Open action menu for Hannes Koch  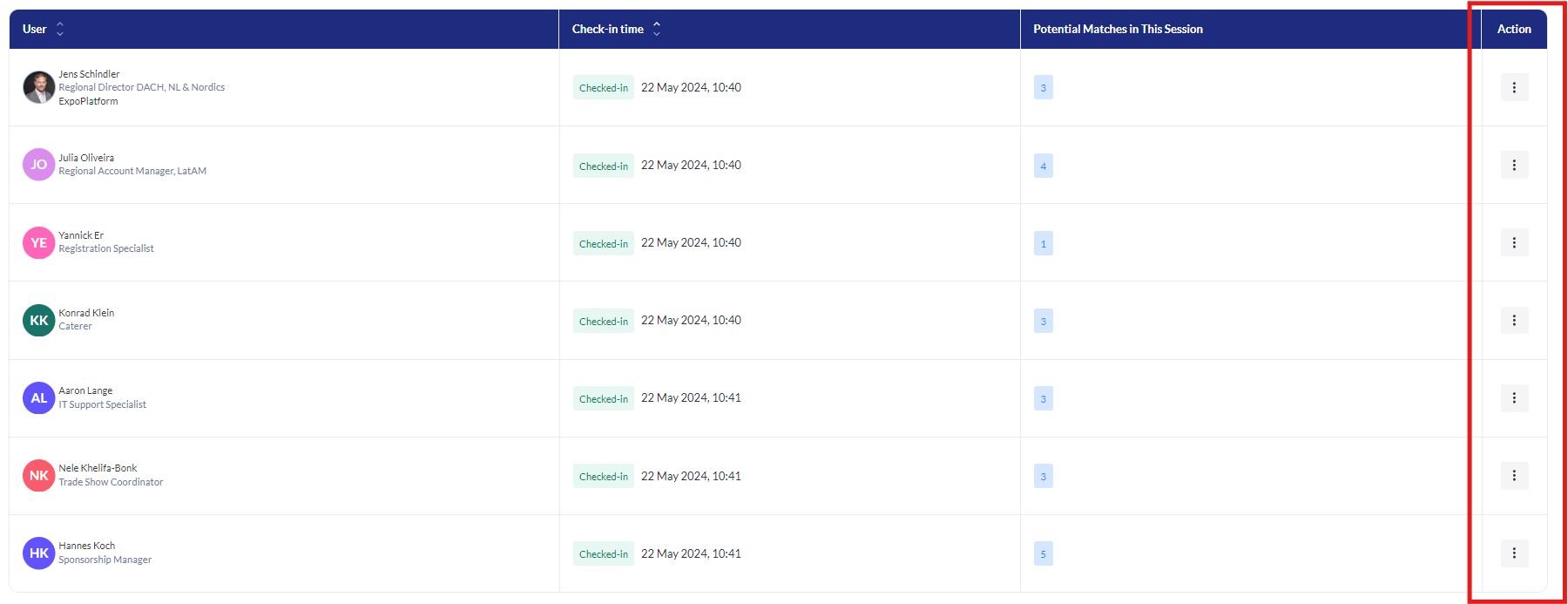pyautogui.click(x=1514, y=553)
